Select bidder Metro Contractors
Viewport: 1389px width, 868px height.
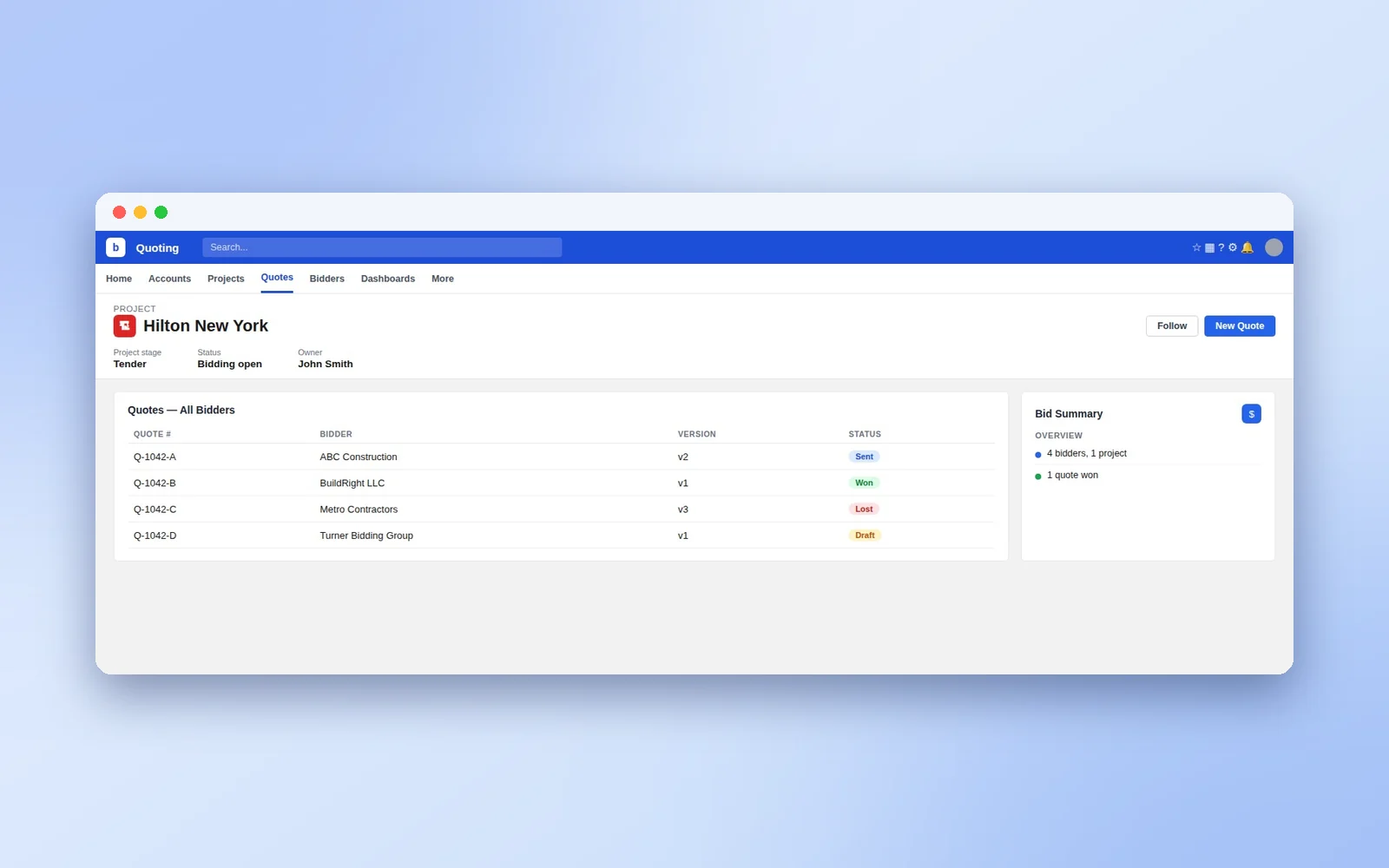tap(359, 510)
